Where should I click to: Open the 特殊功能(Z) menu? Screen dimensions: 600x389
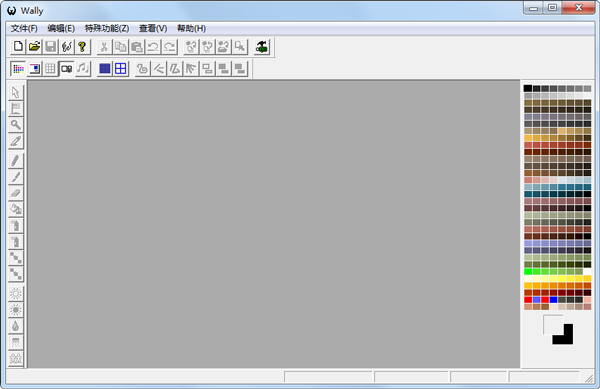tap(107, 28)
